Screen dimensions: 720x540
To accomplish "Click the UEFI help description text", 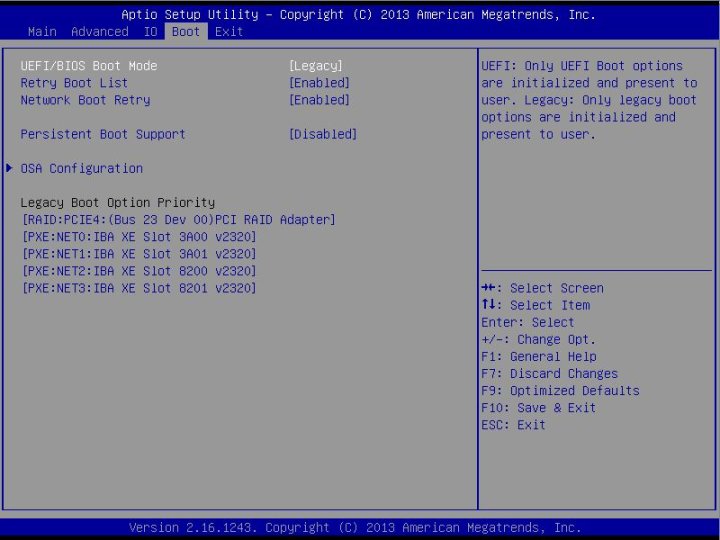I will coord(589,100).
